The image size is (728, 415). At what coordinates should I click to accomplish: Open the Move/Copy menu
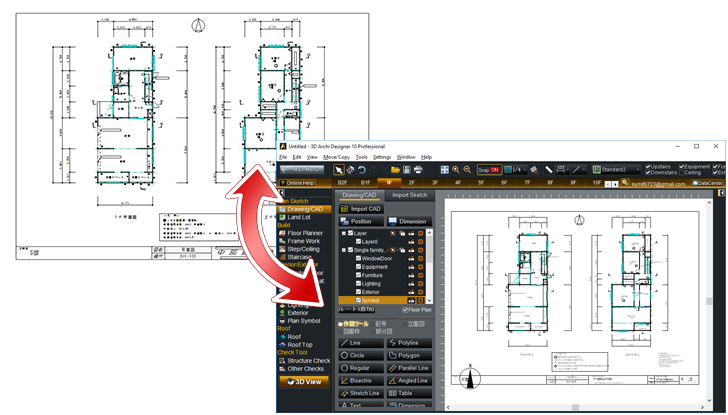coord(336,157)
